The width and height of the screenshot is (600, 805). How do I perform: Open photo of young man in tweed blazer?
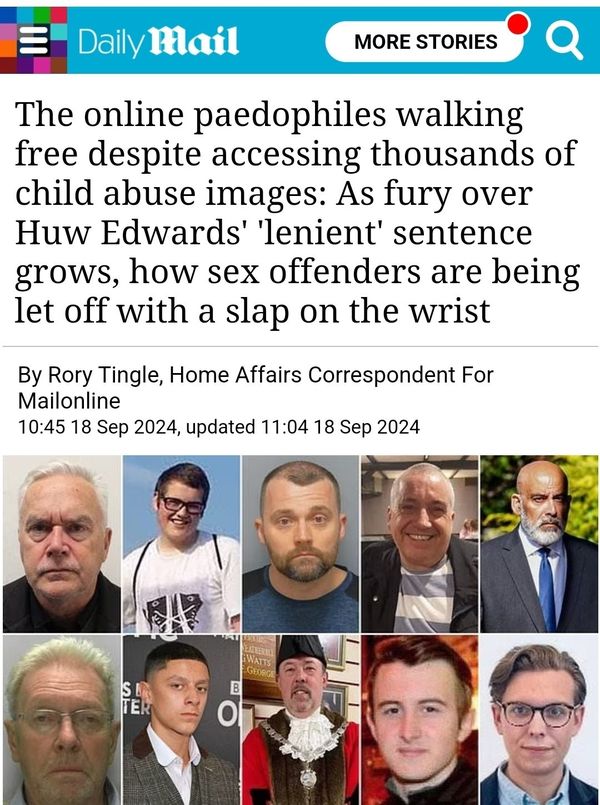181,720
